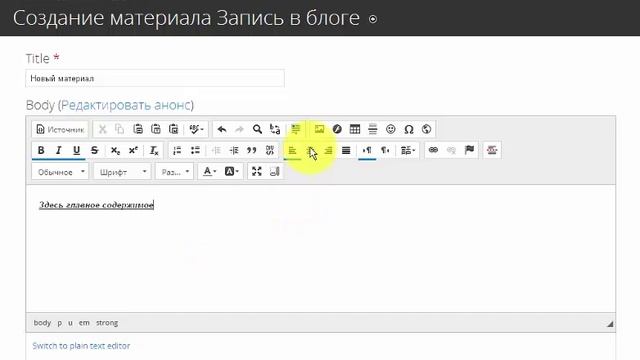Click the teaser break icon
The image size is (640, 360).
click(492, 150)
